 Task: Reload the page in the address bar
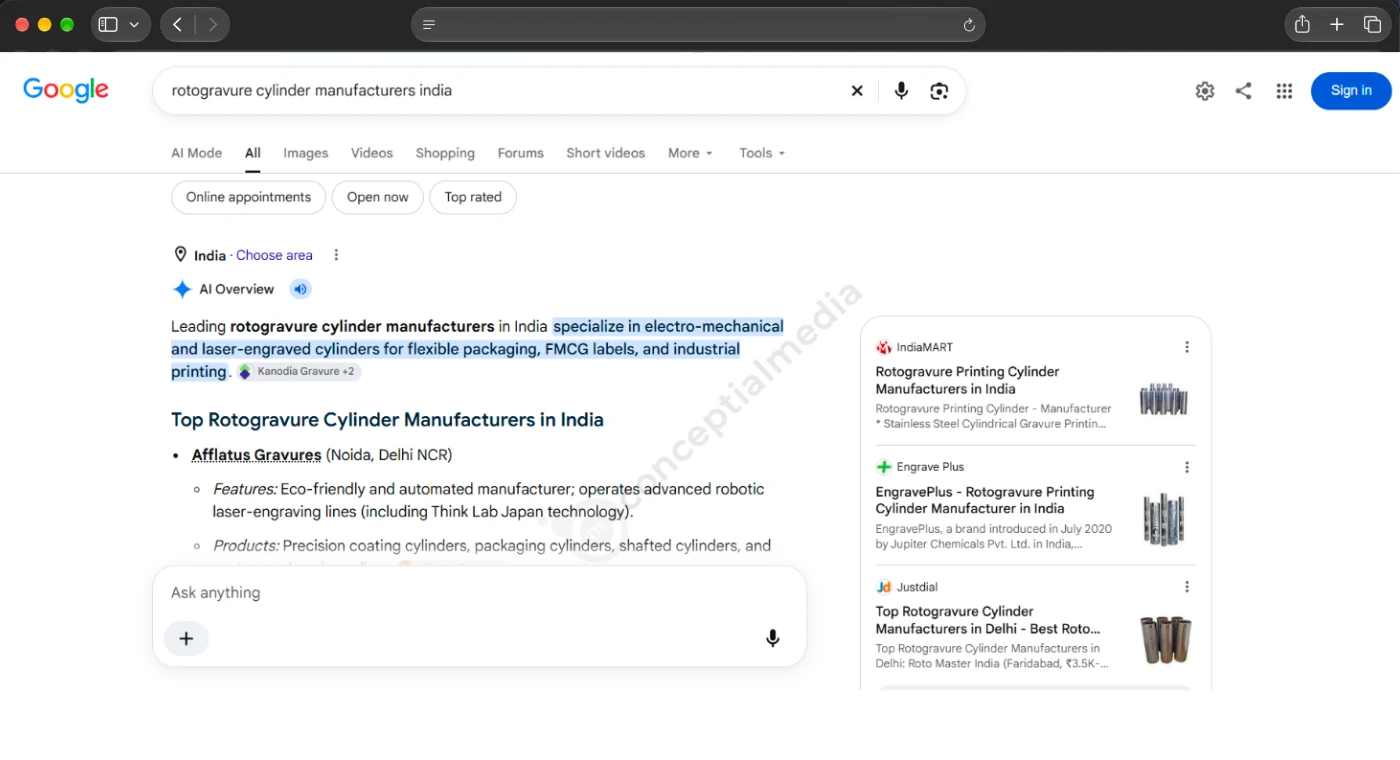click(968, 25)
